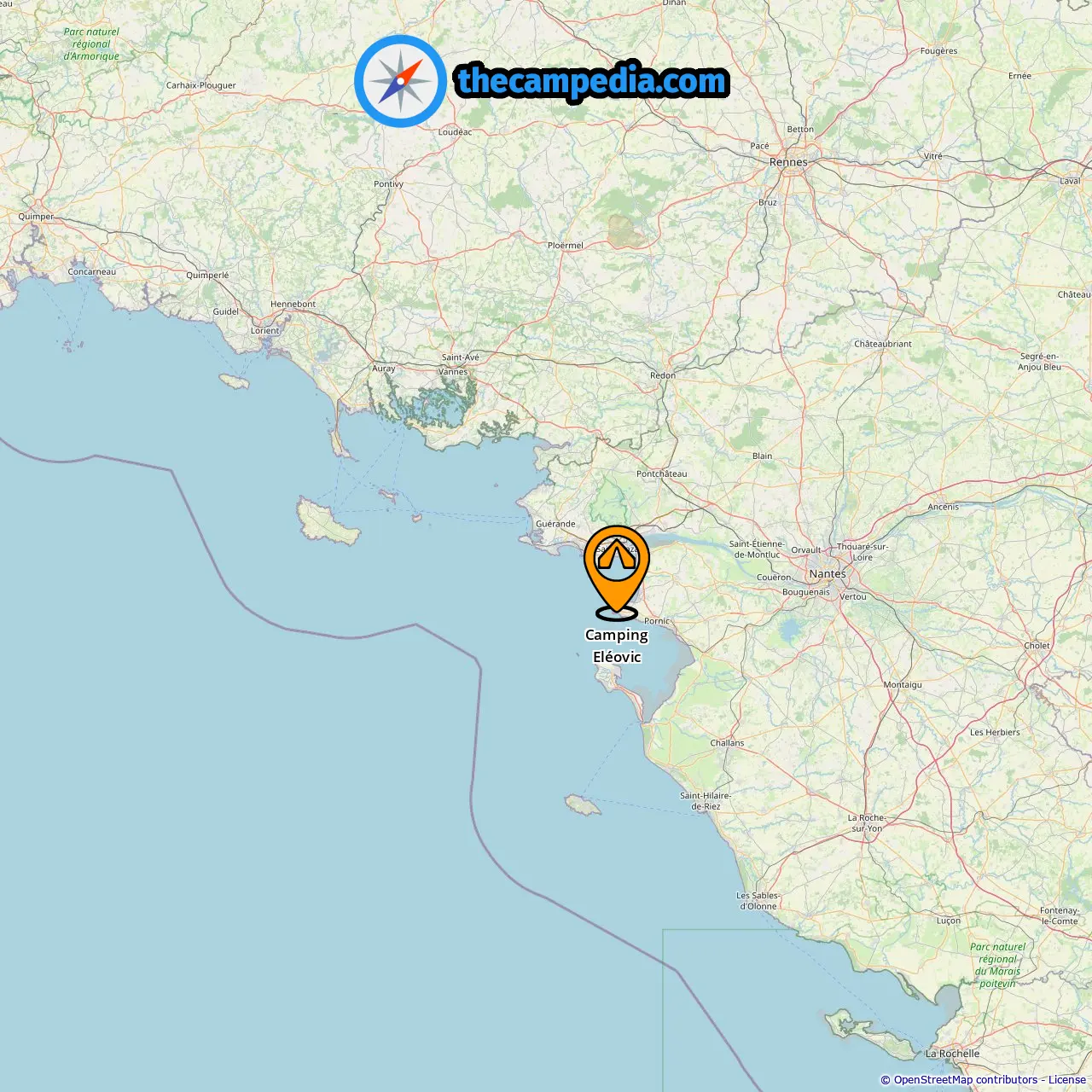Select the Vannes town label
Screen dimensions: 1092x1092
pyautogui.click(x=453, y=372)
